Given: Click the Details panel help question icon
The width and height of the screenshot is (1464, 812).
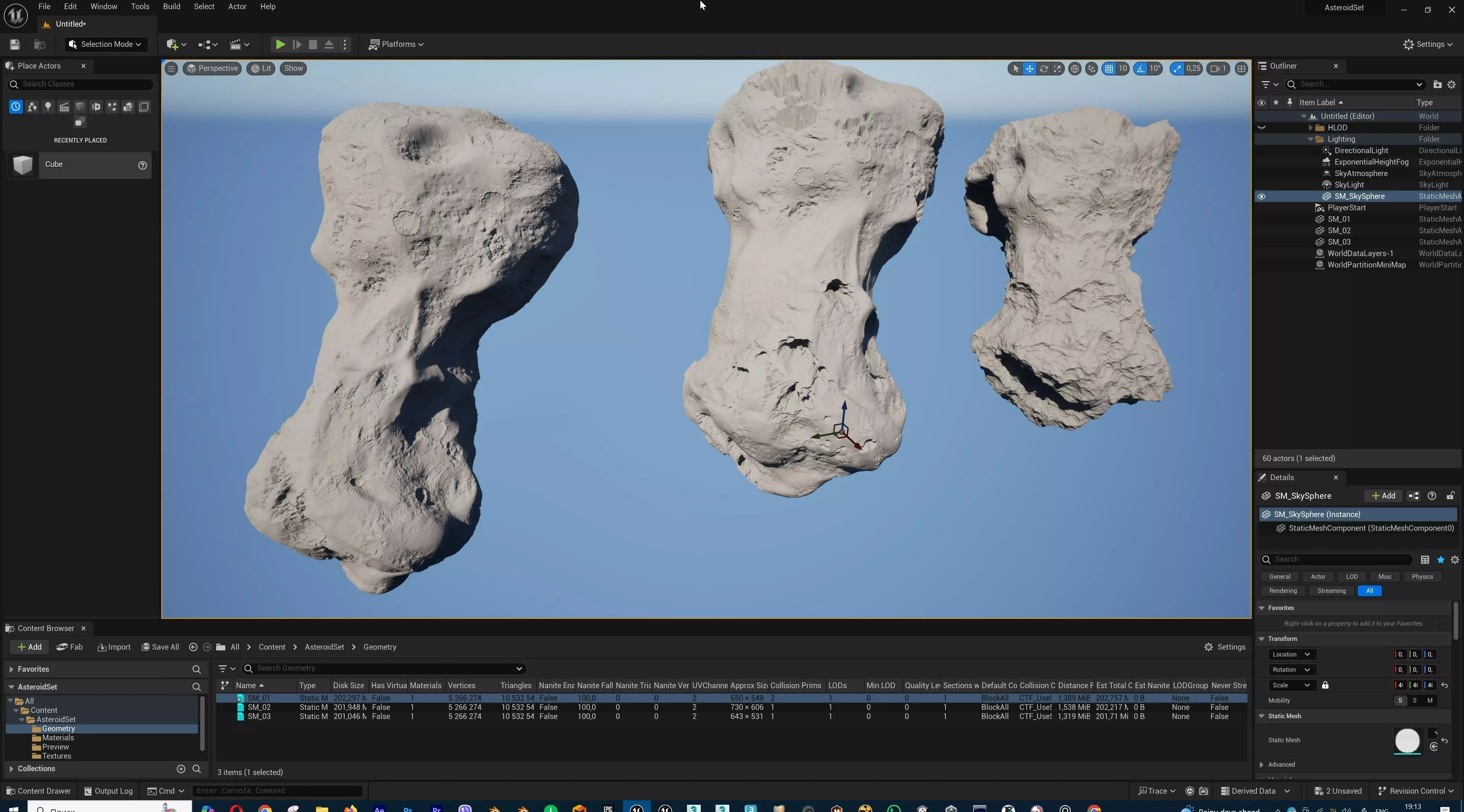Looking at the screenshot, I should coord(1432,496).
